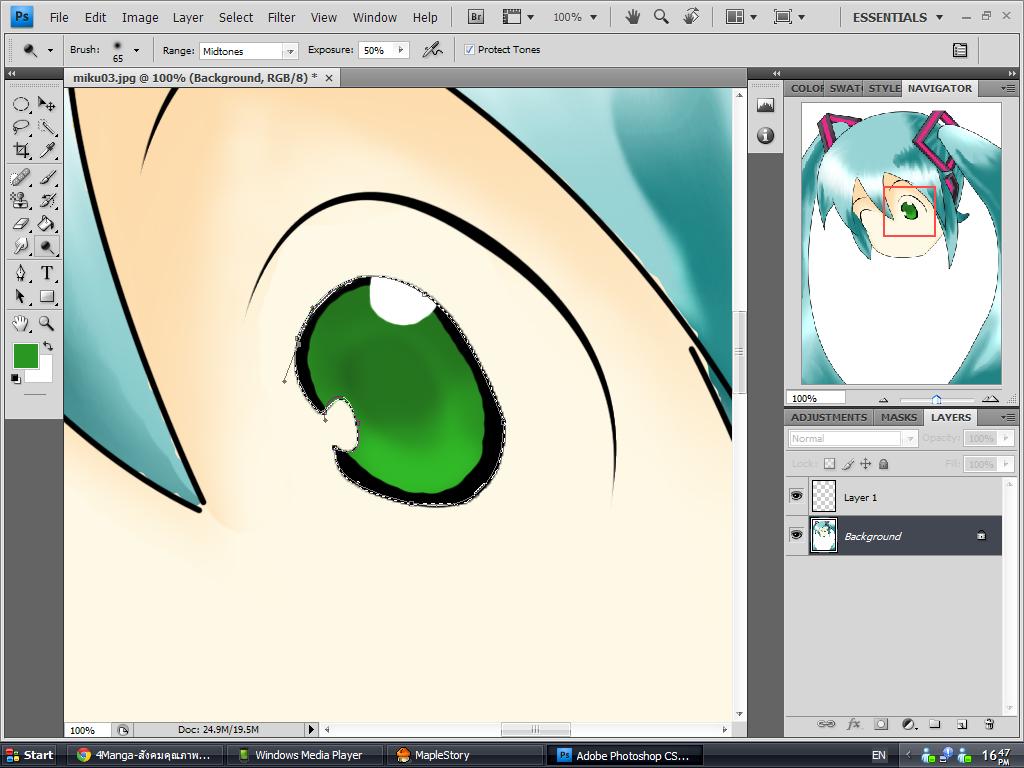Select the Magic Wand tool
Viewport: 1024px width, 768px height.
click(x=46, y=127)
